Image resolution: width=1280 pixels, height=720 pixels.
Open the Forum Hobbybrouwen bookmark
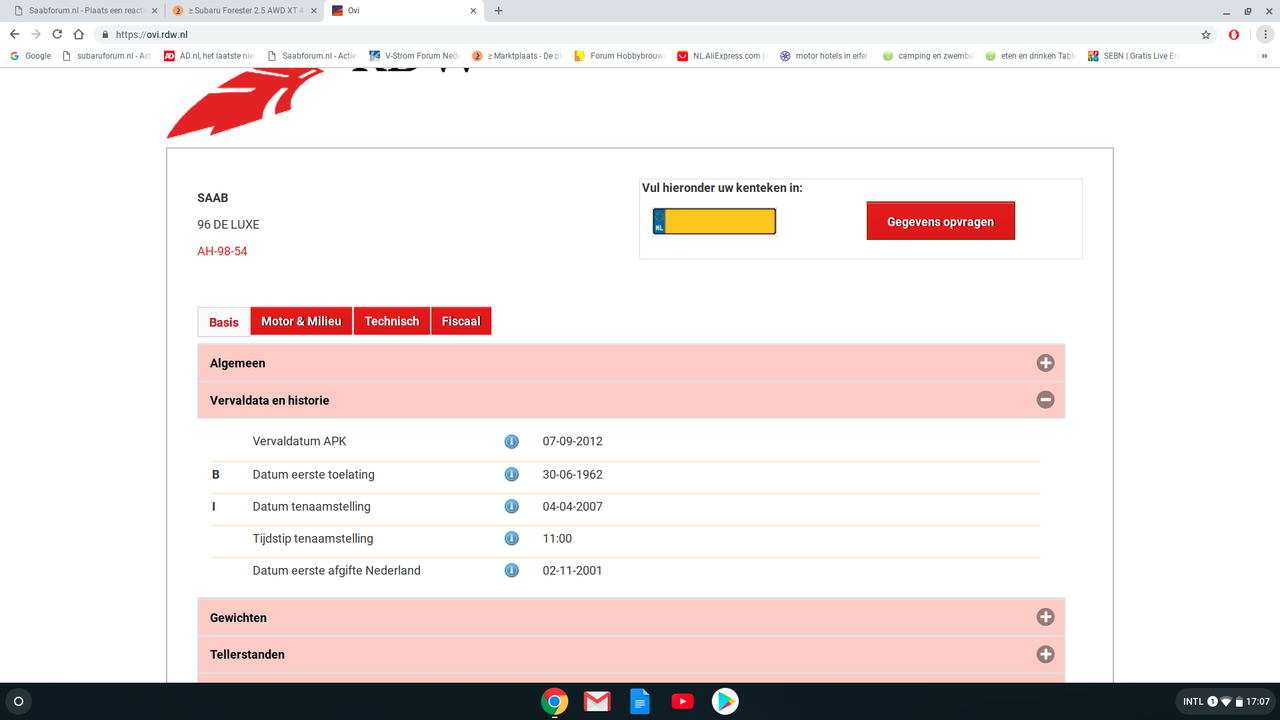pyautogui.click(x=619, y=56)
